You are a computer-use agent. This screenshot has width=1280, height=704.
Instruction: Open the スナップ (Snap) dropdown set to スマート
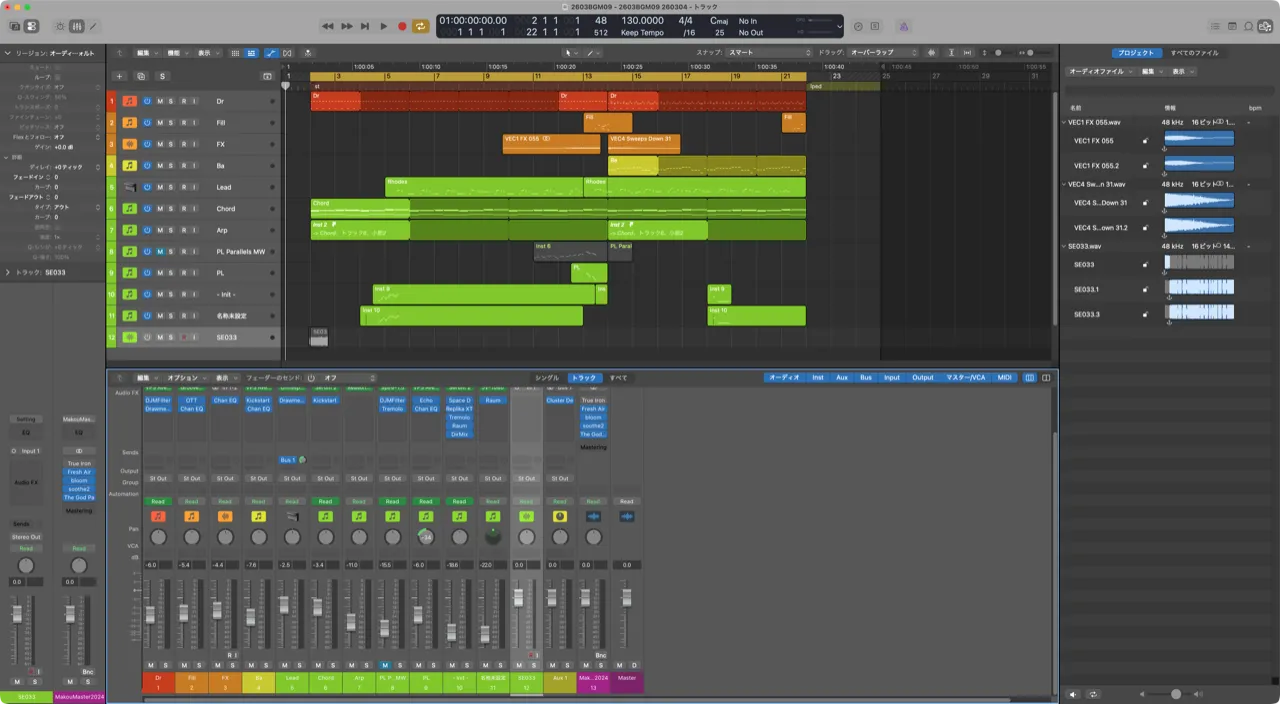tap(768, 52)
